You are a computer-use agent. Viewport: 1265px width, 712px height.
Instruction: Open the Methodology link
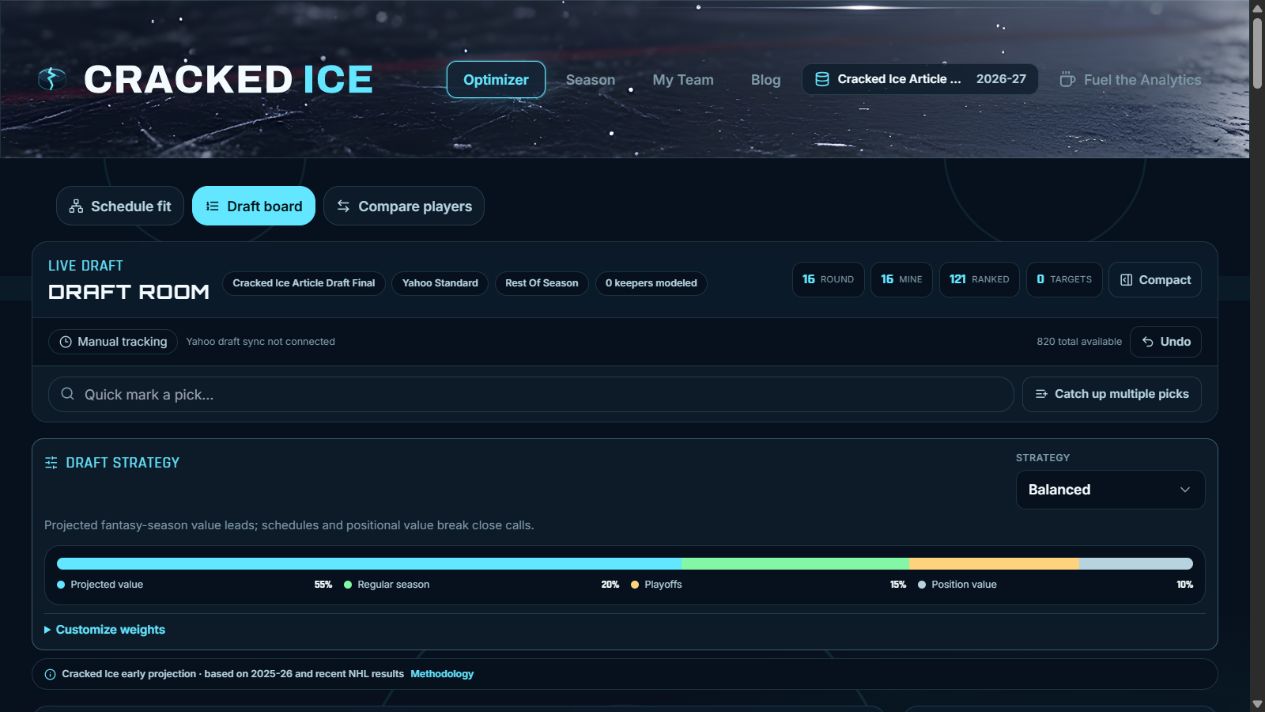[x=442, y=674]
